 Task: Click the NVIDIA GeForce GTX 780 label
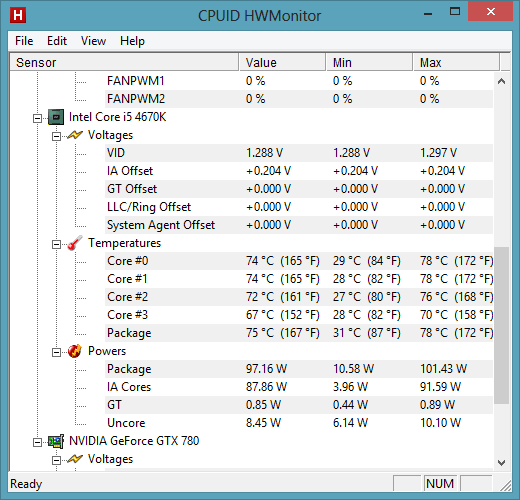click(134, 441)
